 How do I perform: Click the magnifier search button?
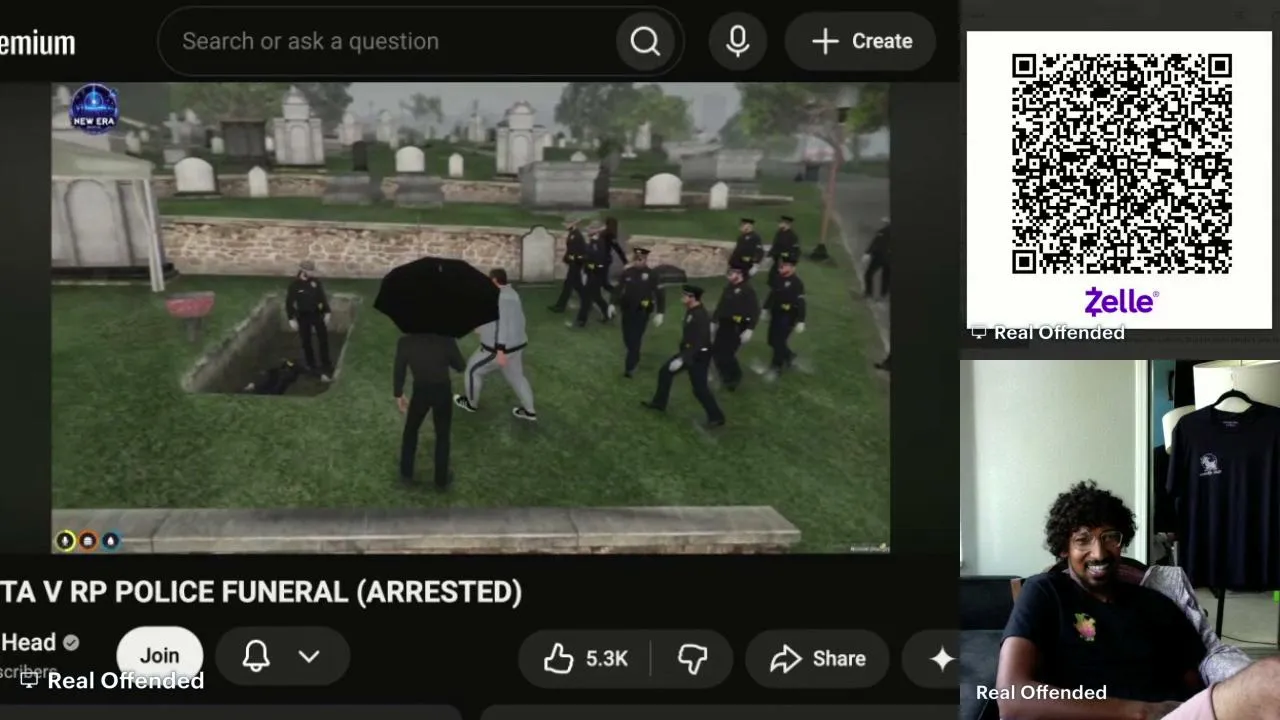(645, 41)
